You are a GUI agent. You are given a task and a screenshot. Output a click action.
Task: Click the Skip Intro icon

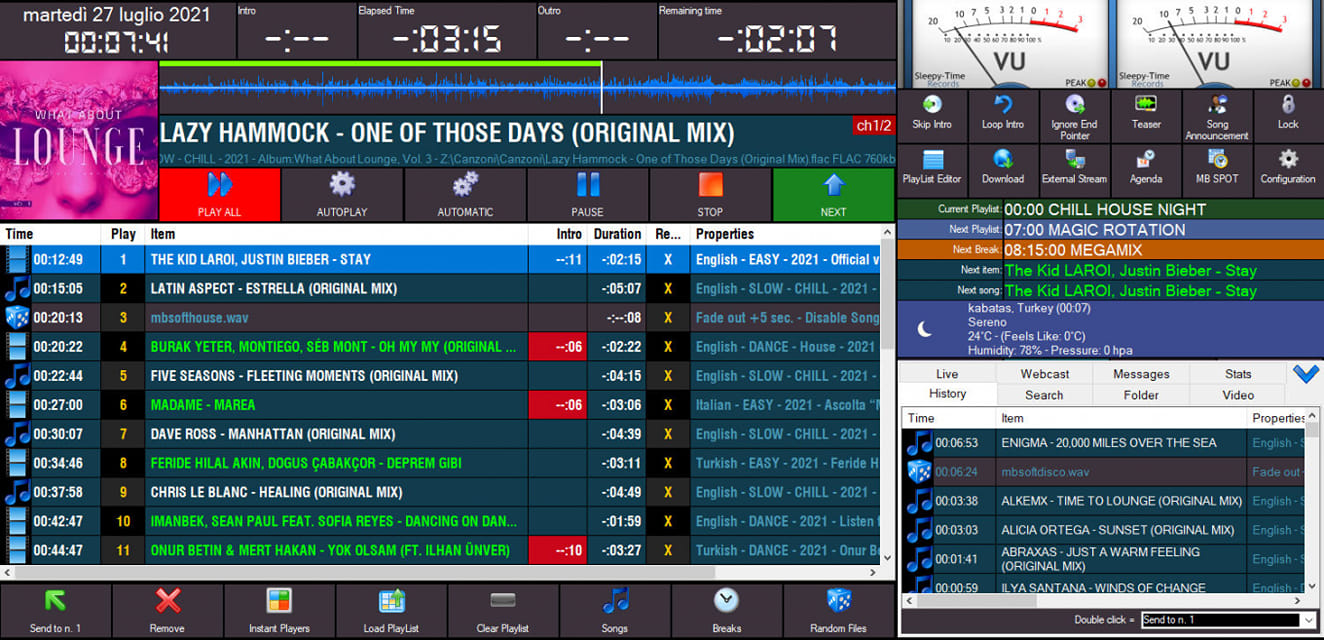coord(932,115)
